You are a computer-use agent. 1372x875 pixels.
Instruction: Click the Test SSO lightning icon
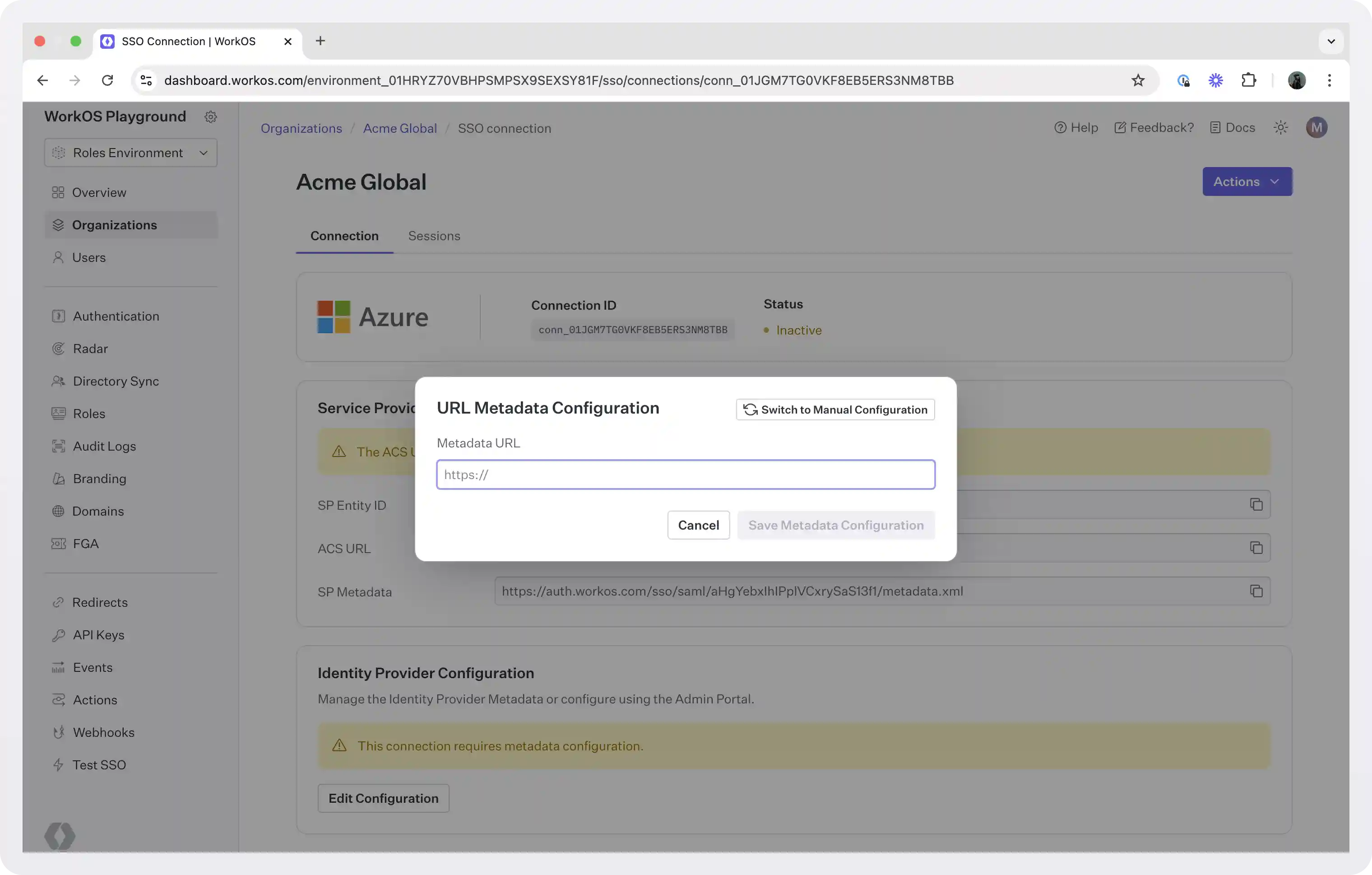pos(58,765)
